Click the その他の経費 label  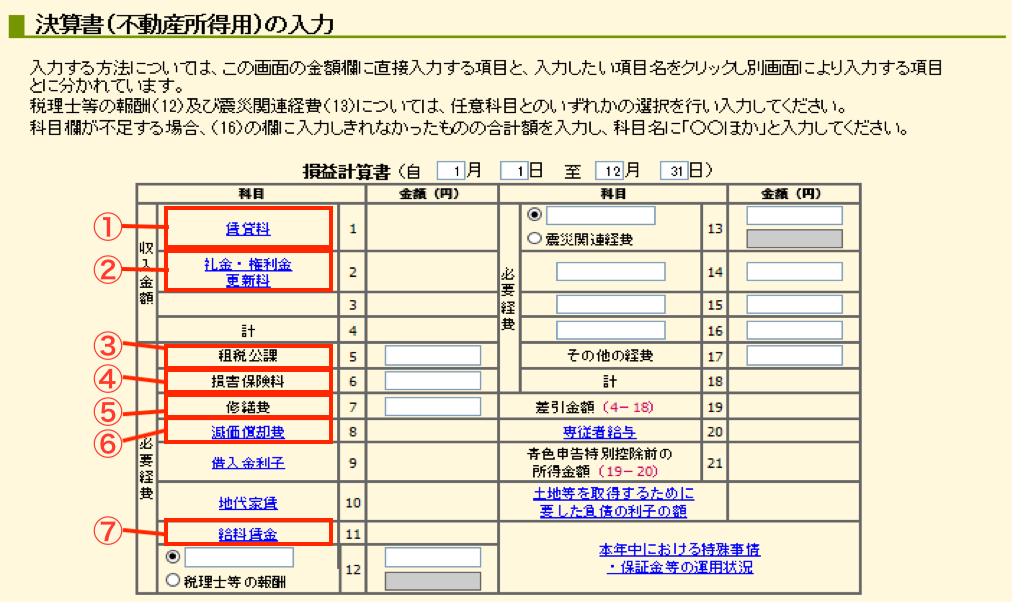pos(610,356)
